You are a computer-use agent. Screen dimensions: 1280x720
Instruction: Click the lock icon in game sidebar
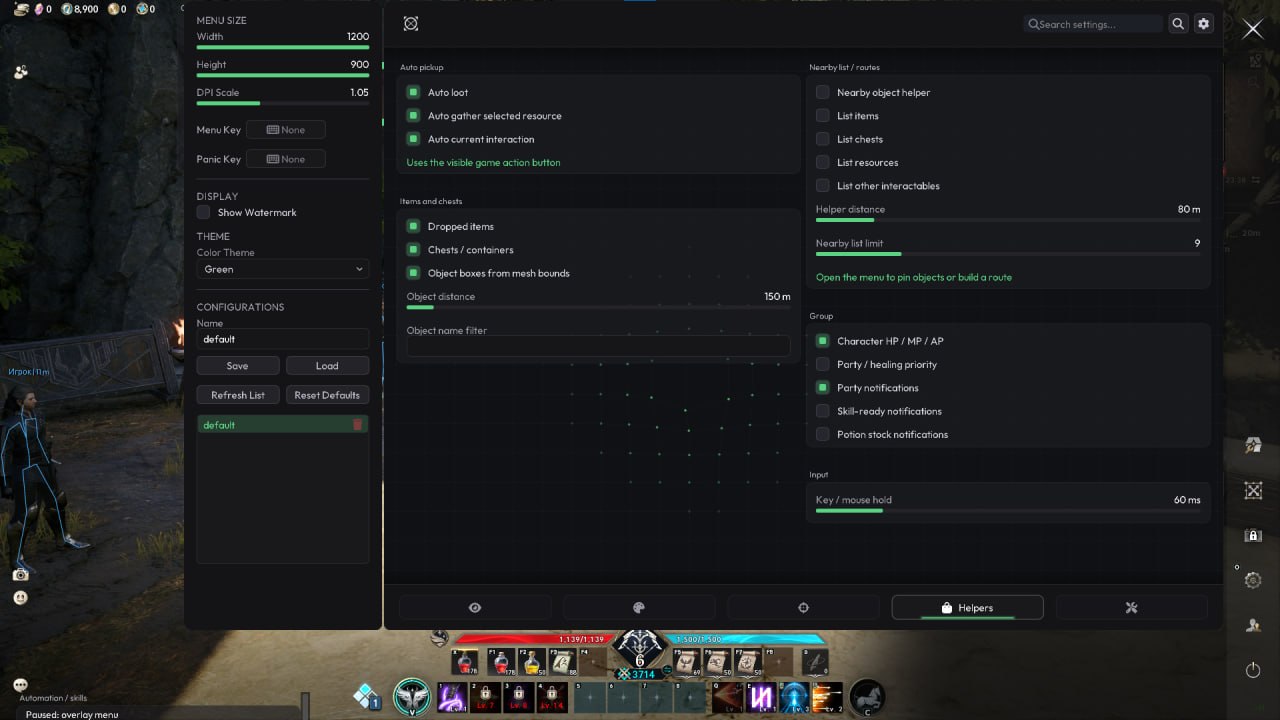pos(1253,536)
